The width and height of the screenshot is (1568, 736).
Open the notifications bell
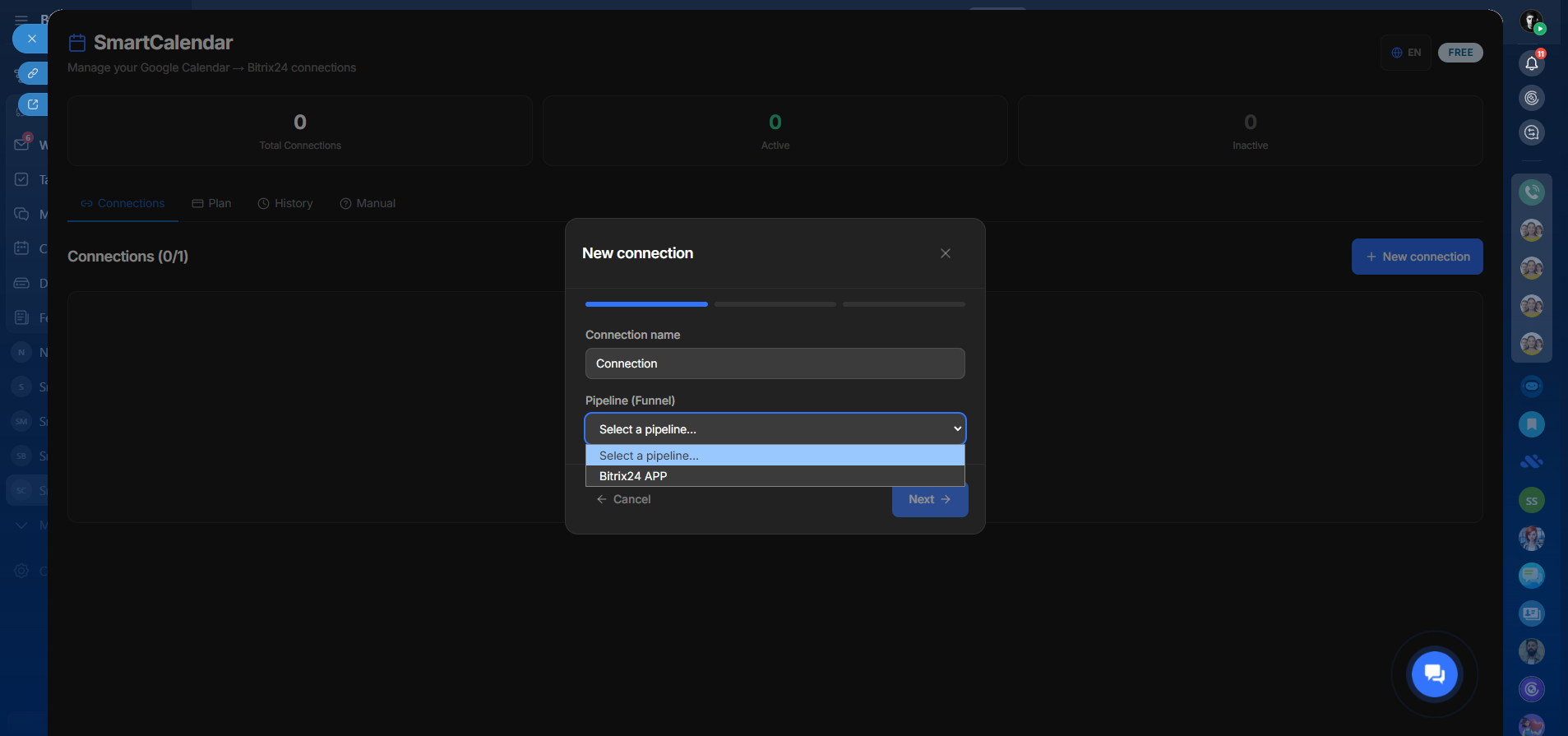[x=1531, y=63]
